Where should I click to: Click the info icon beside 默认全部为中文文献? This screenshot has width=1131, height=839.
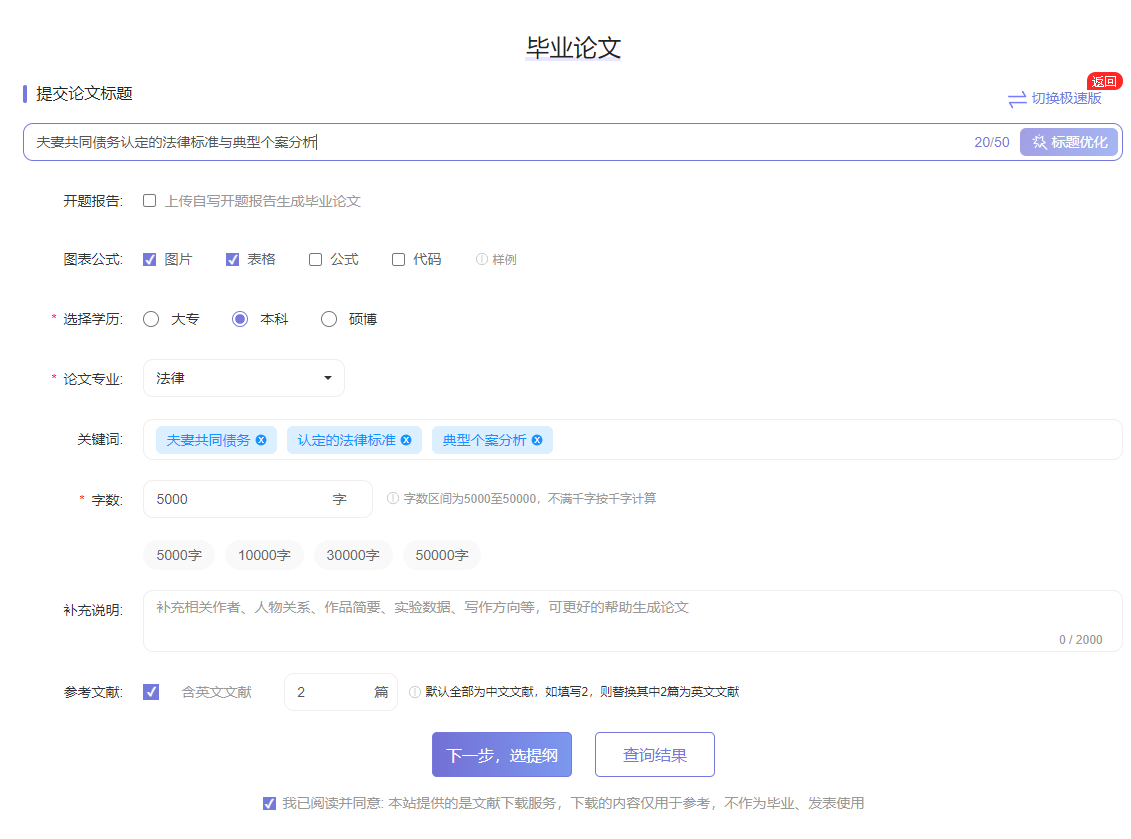415,692
